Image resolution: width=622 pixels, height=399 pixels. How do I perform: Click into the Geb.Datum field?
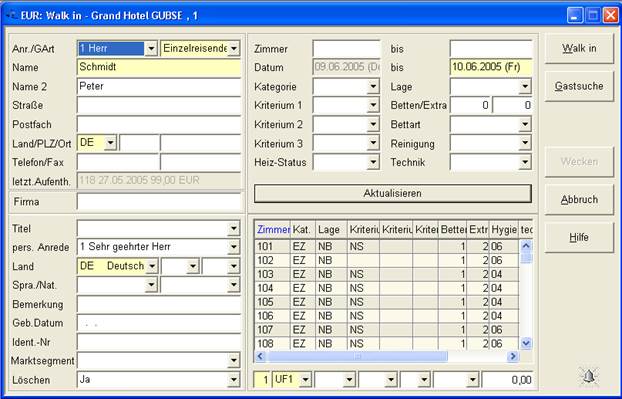click(159, 323)
